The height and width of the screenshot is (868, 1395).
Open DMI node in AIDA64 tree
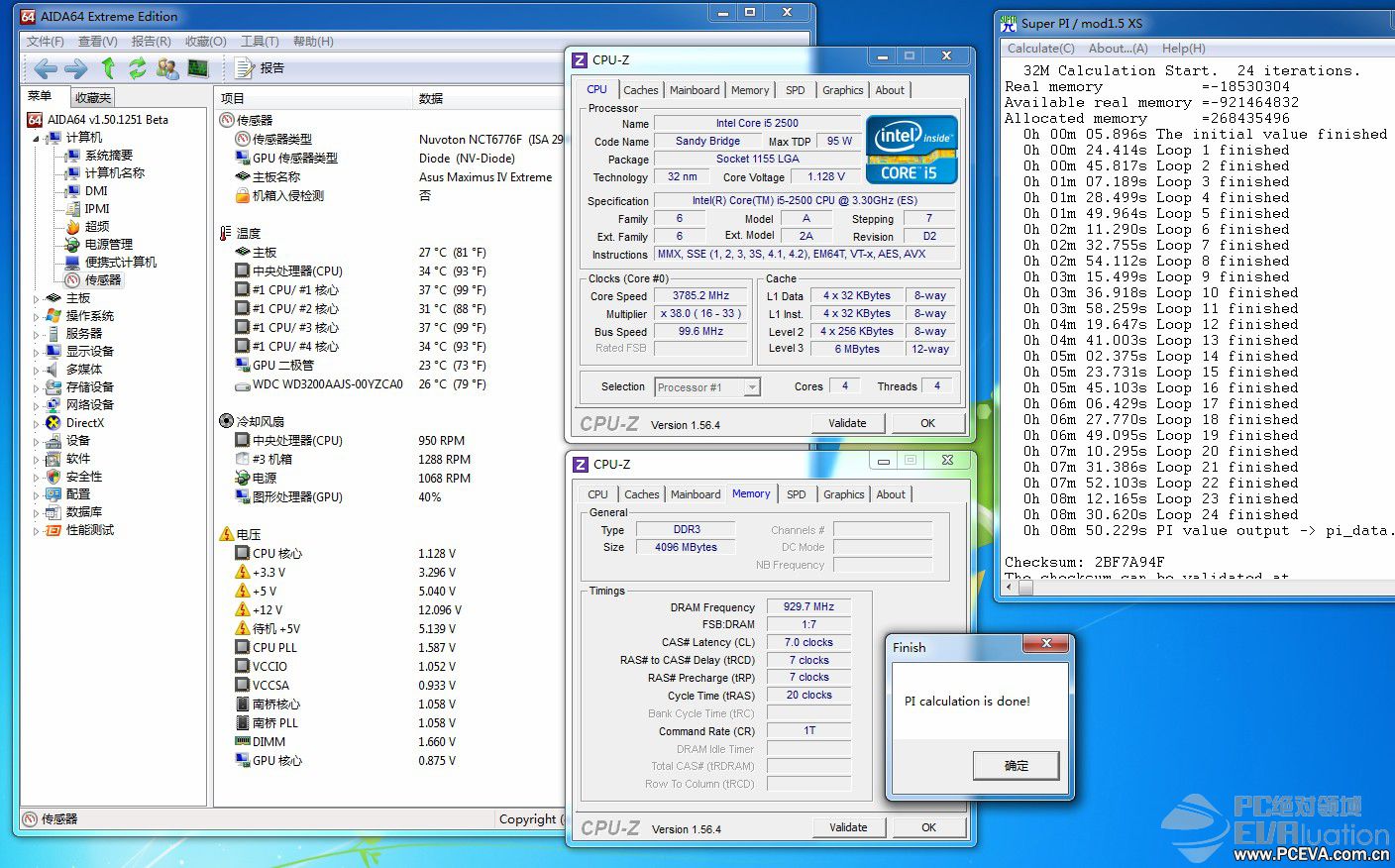pyautogui.click(x=96, y=191)
